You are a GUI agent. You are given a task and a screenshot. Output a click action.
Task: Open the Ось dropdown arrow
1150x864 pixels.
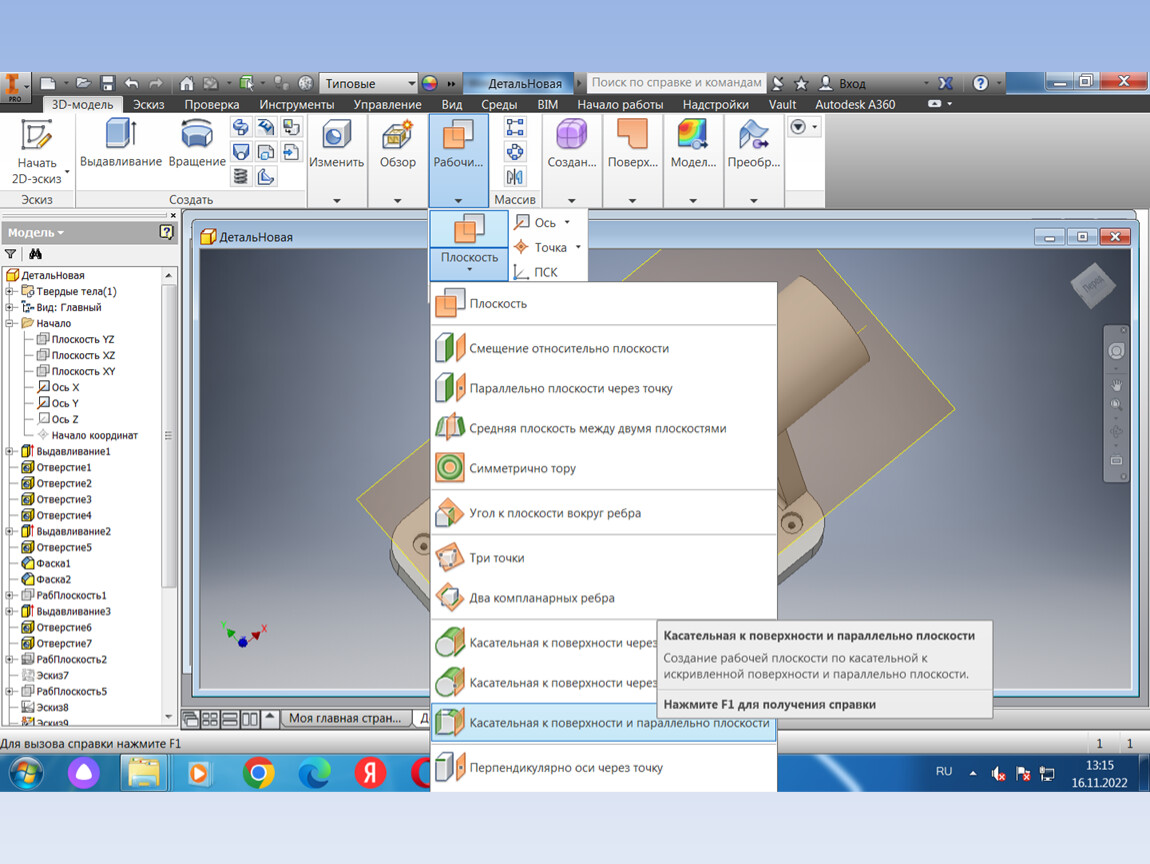point(567,222)
